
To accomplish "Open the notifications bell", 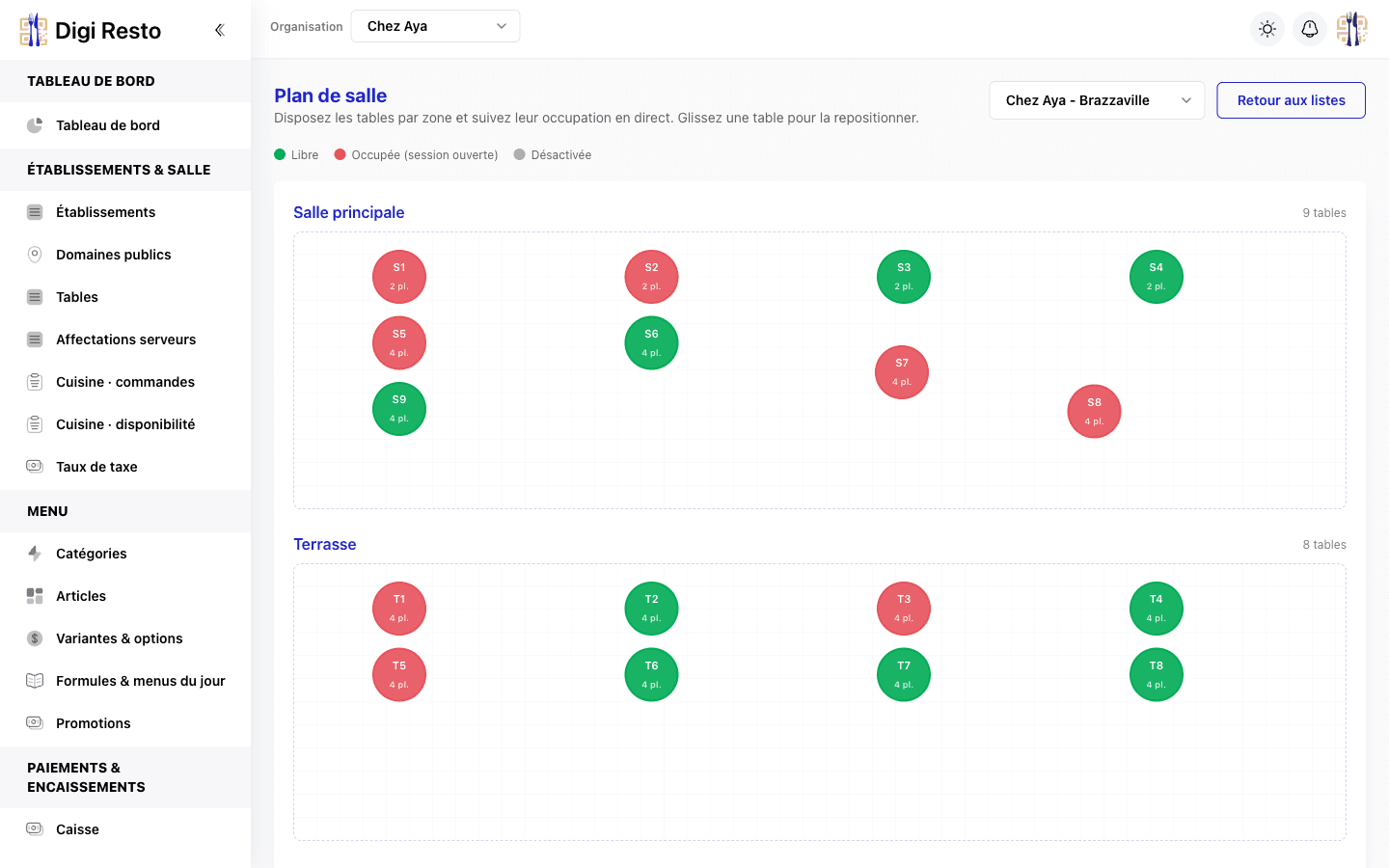I will pyautogui.click(x=1310, y=29).
